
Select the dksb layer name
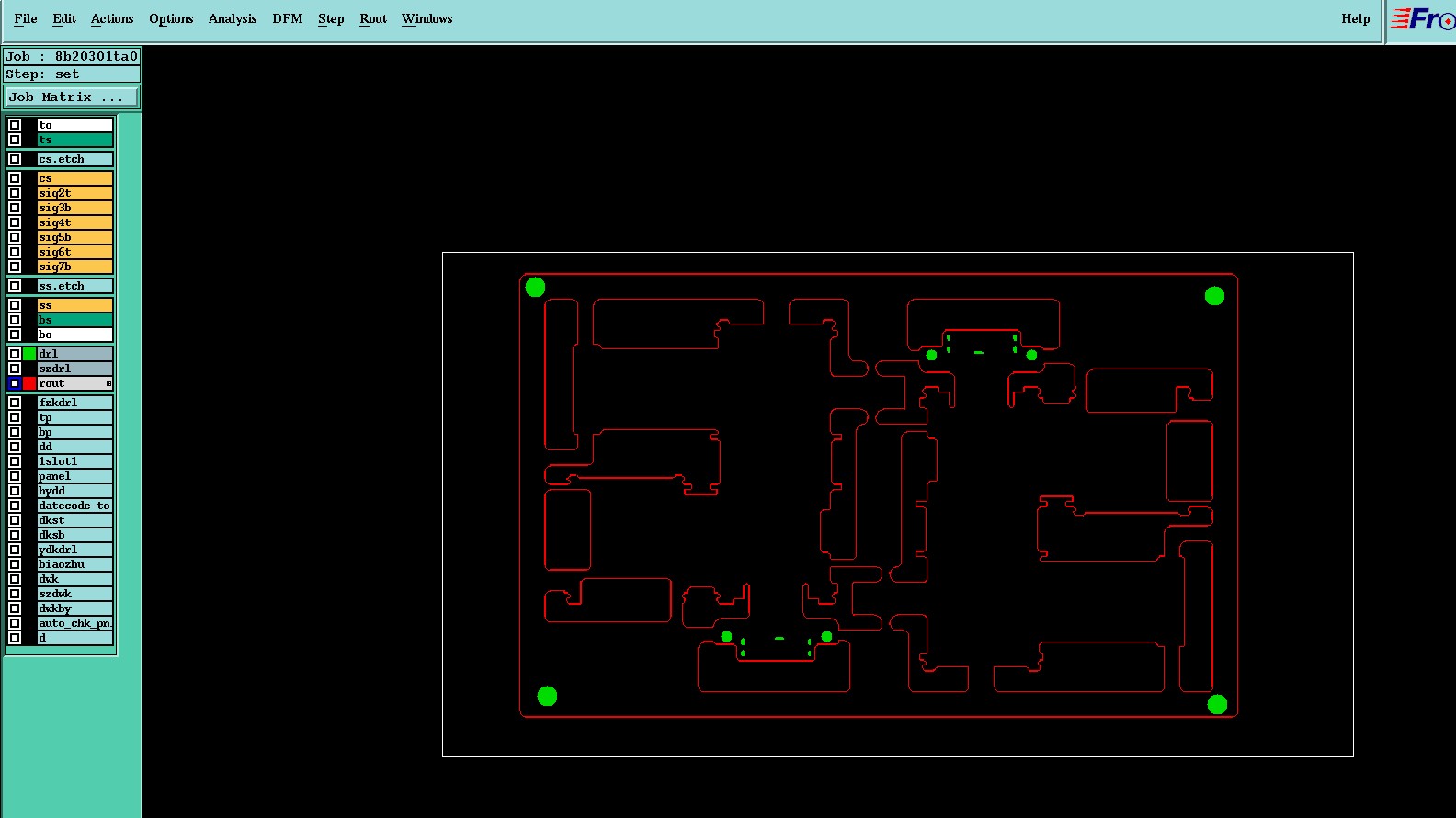click(75, 535)
